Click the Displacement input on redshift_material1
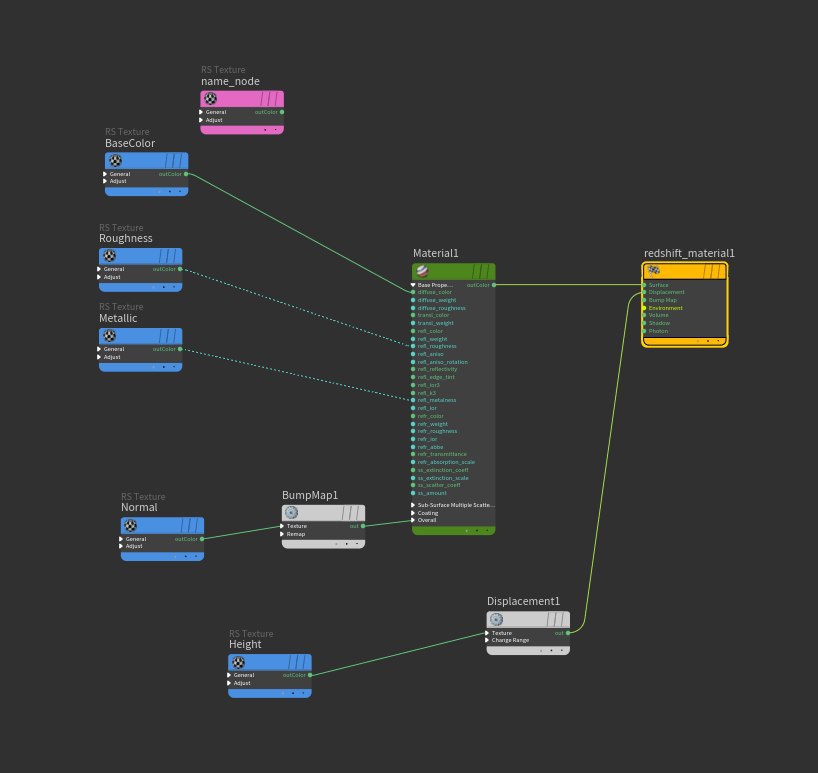The image size is (818, 773). 645,292
